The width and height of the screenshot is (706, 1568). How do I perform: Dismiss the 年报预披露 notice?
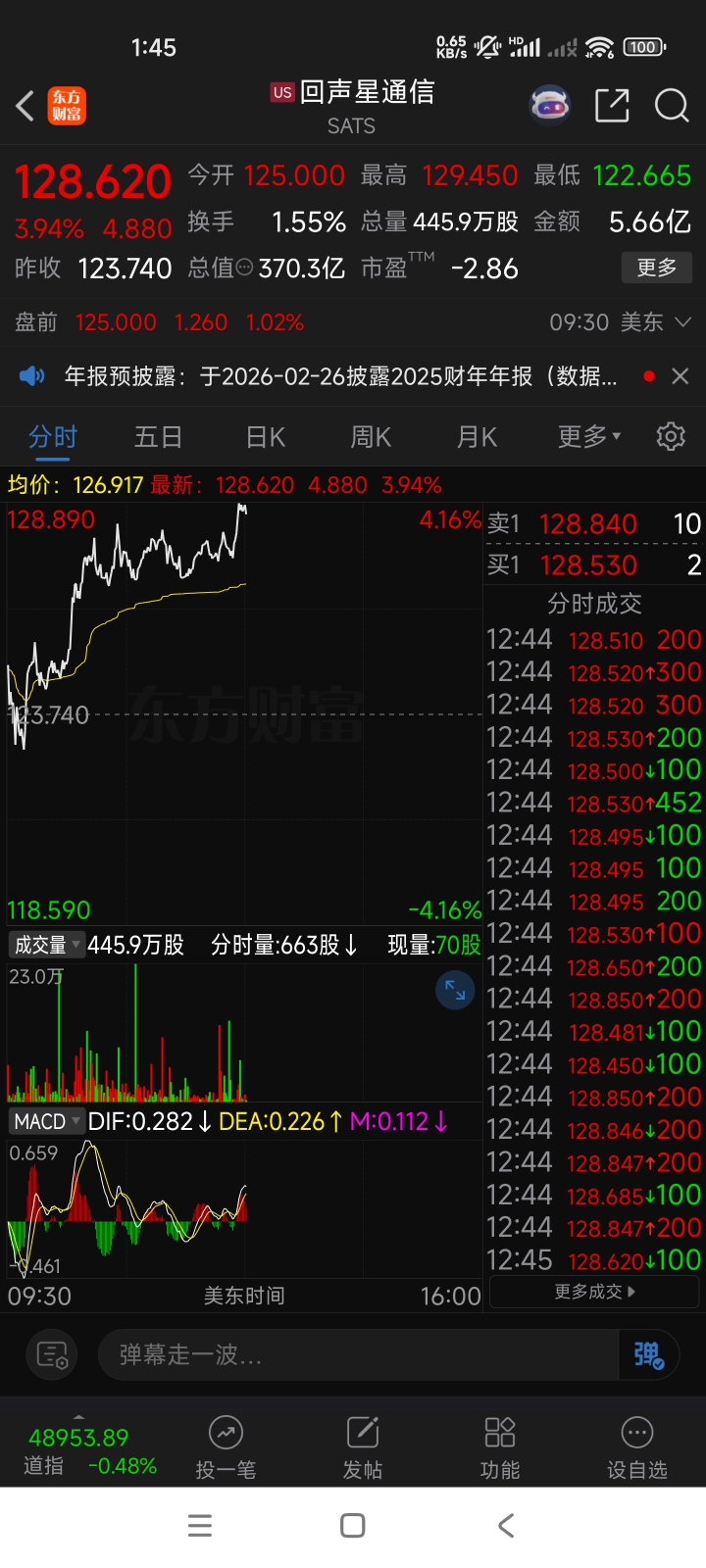click(x=680, y=375)
